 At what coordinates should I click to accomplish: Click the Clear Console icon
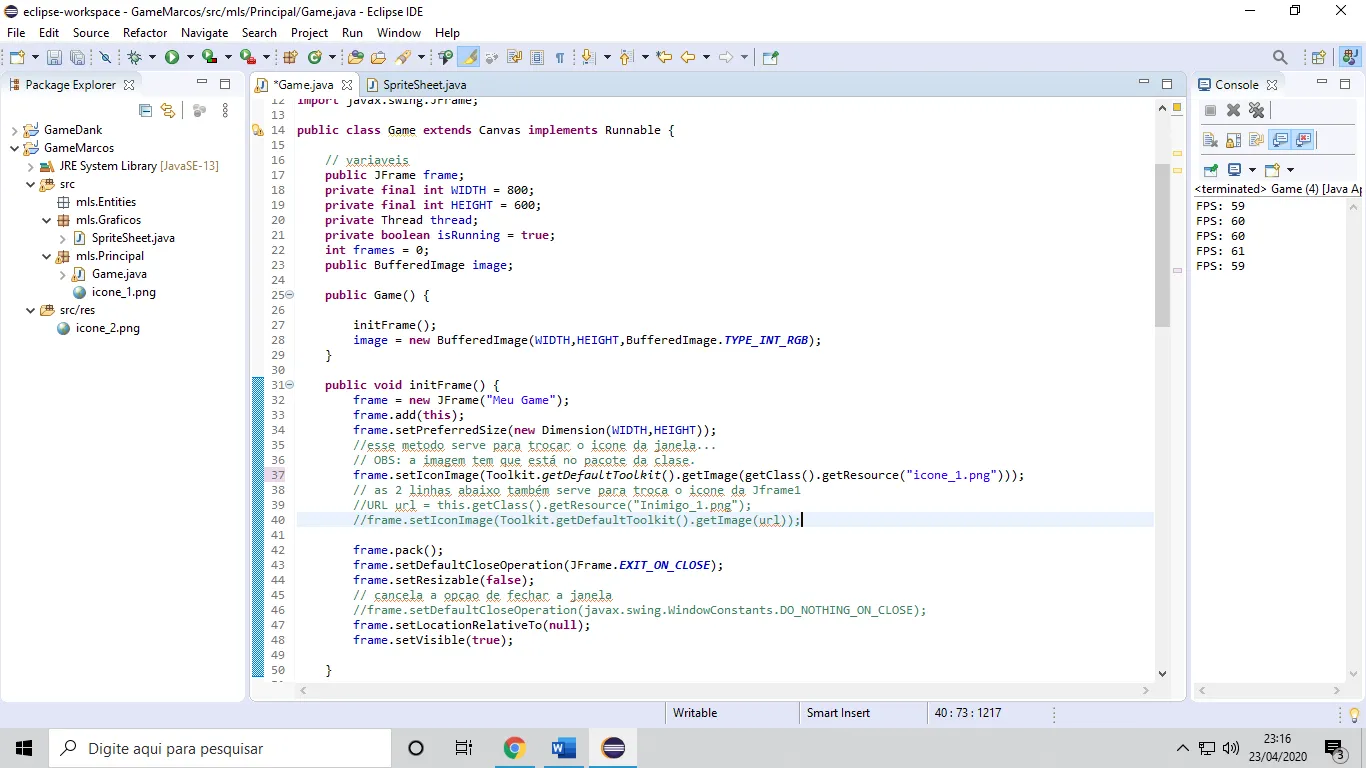pos(1210,140)
